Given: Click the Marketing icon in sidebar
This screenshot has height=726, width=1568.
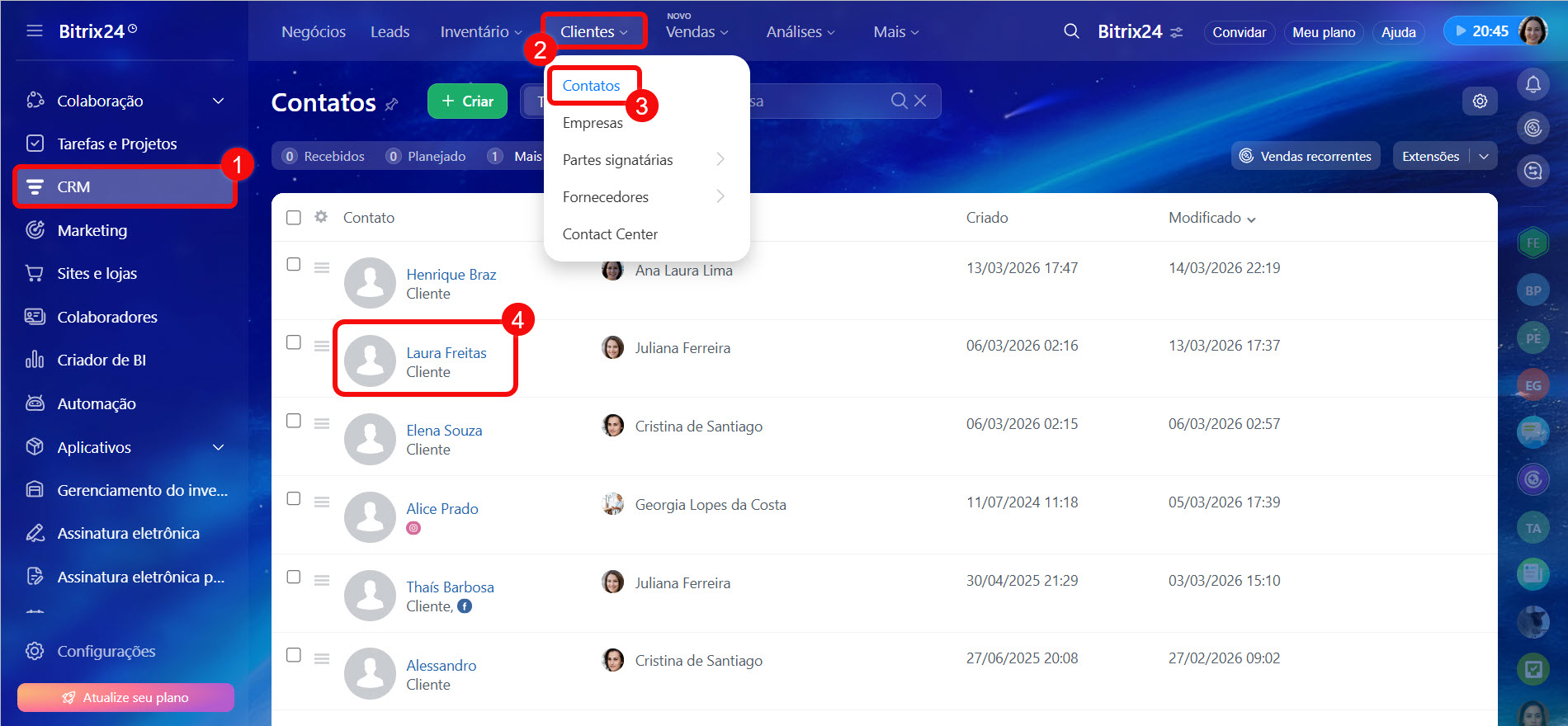Looking at the screenshot, I should (x=35, y=230).
